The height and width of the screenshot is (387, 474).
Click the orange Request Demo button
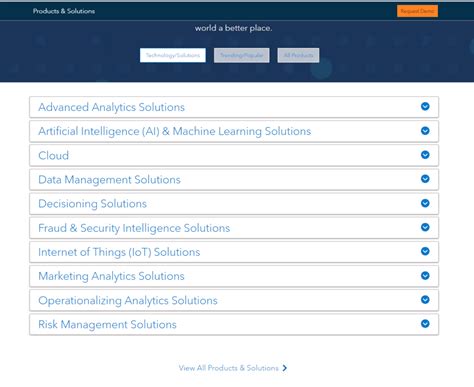(417, 11)
